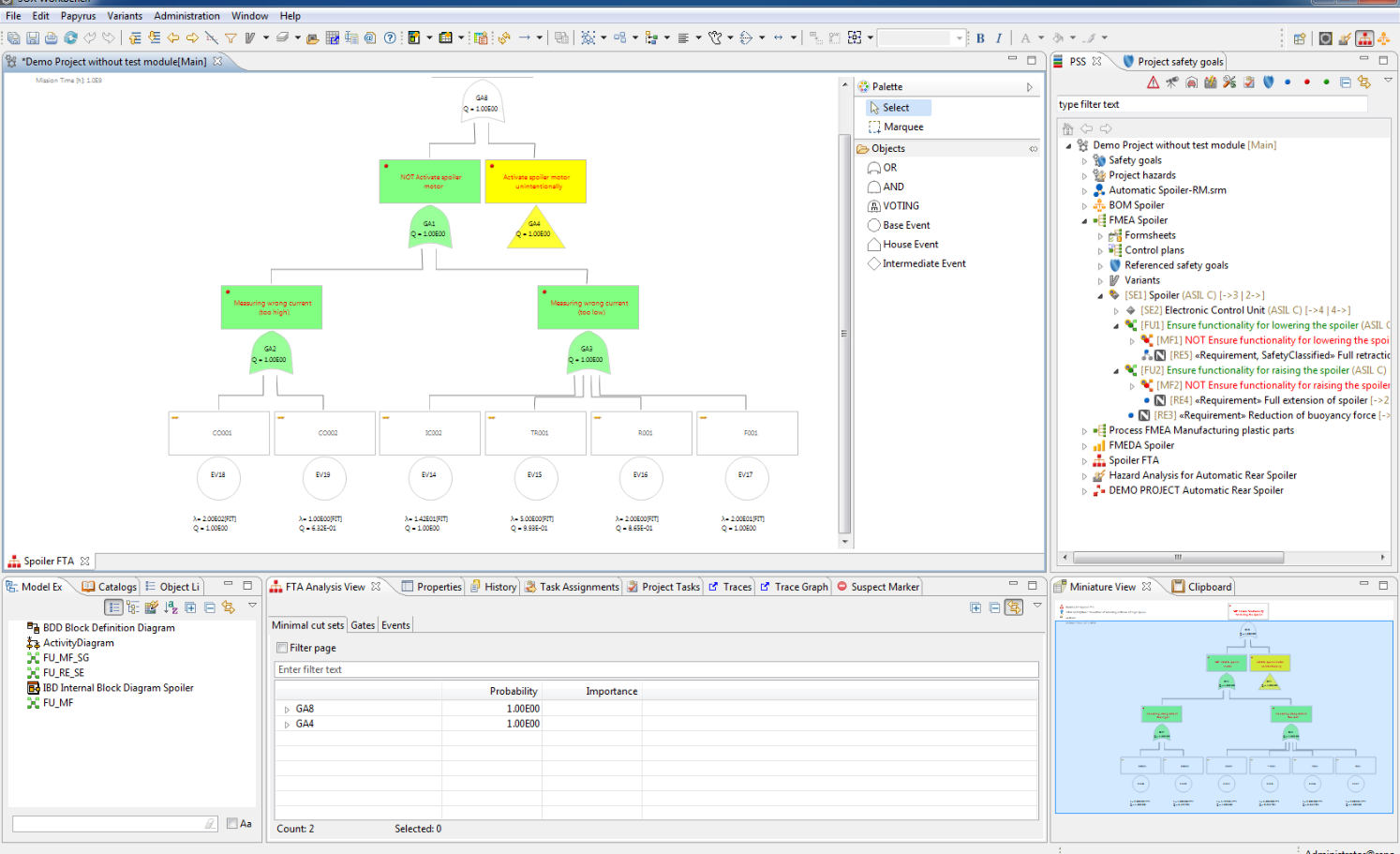The image size is (1400, 854).
Task: Toggle bold text formatting
Action: pyautogui.click(x=980, y=38)
